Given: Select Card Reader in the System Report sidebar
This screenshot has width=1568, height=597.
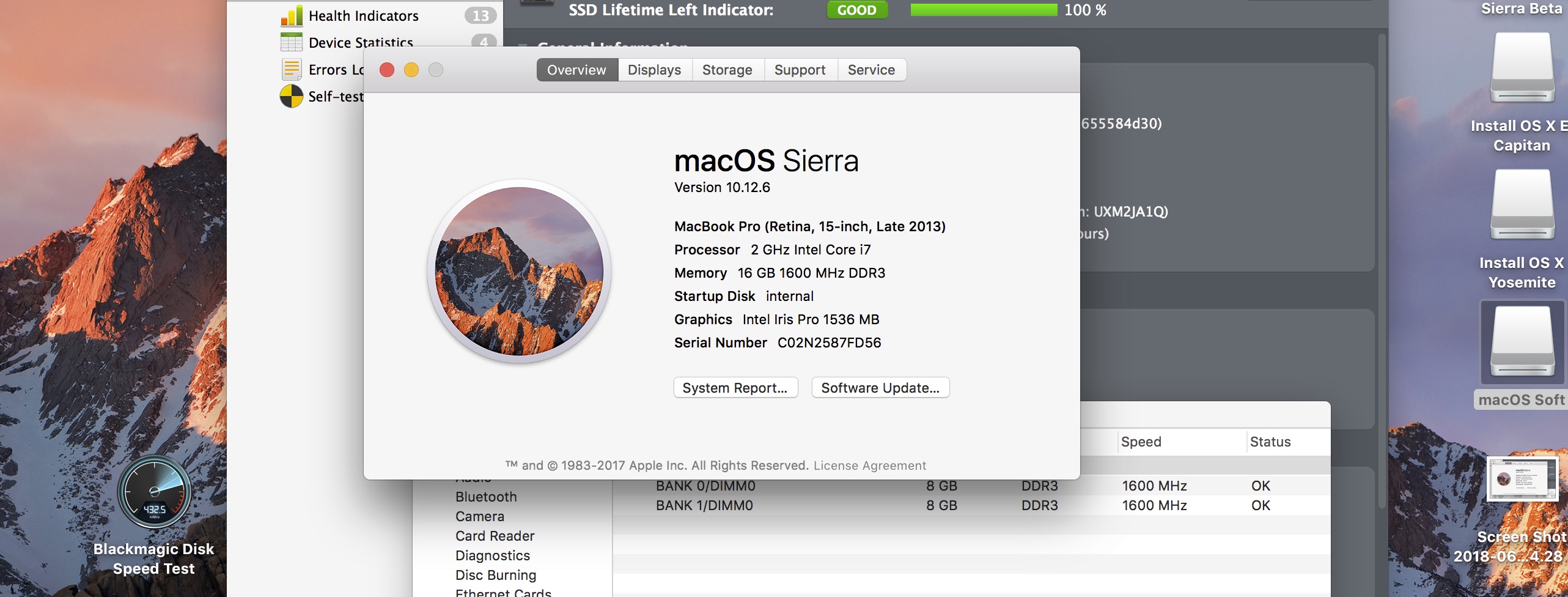Looking at the screenshot, I should 495,536.
